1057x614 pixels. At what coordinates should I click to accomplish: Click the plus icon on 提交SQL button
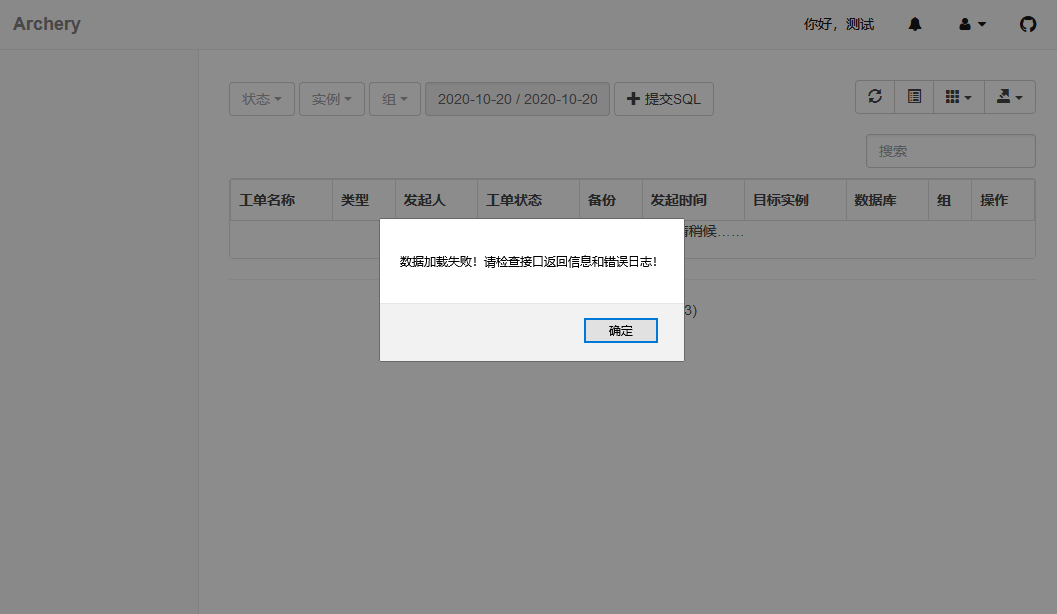tap(634, 98)
